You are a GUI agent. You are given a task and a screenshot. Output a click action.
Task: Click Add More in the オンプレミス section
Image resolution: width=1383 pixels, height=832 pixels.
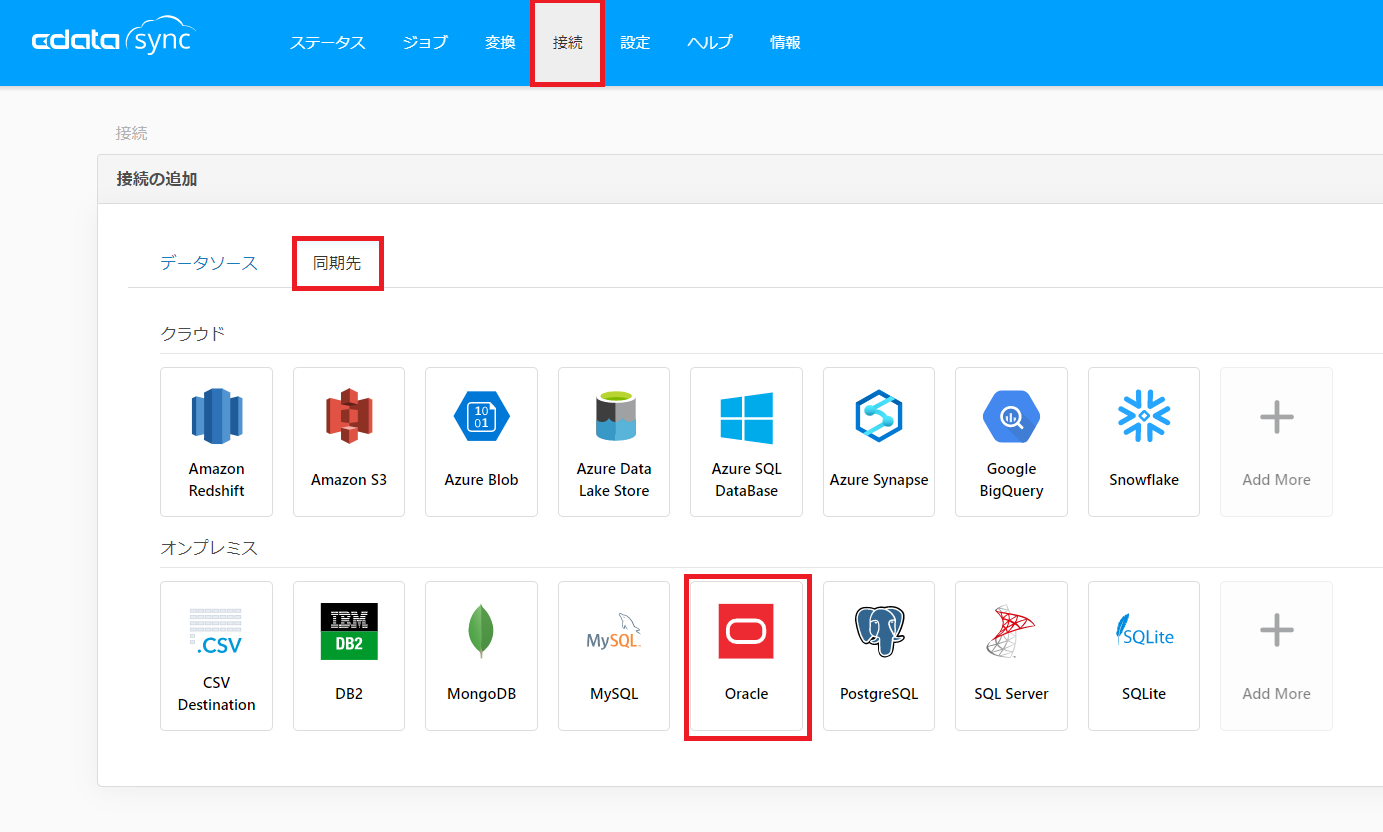click(1276, 656)
